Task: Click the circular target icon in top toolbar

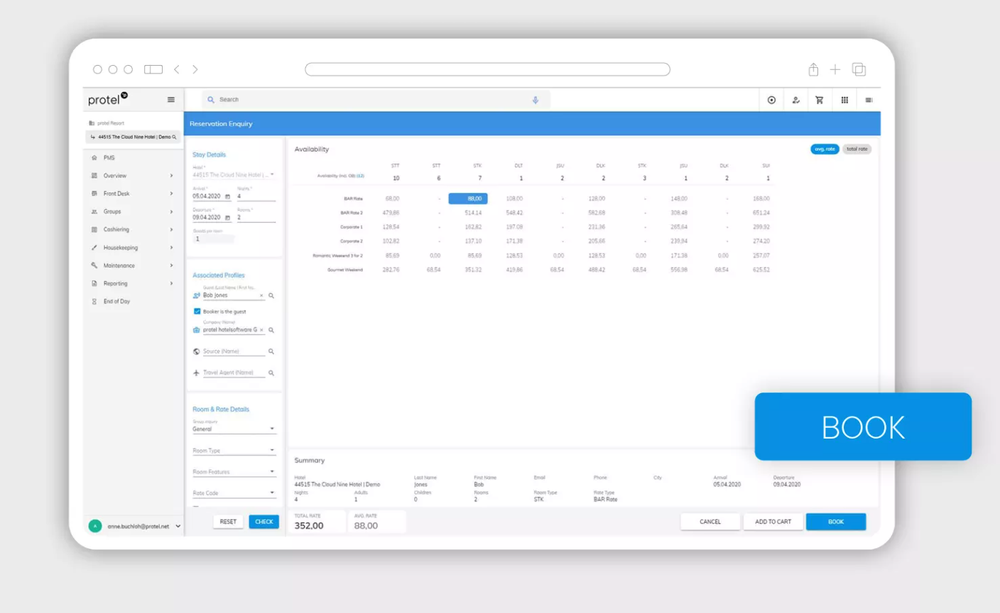Action: [772, 100]
